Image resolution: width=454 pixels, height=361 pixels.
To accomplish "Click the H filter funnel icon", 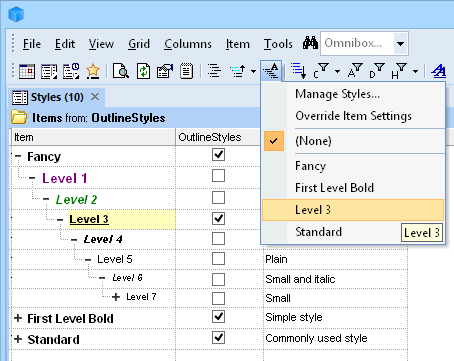I will [399, 71].
